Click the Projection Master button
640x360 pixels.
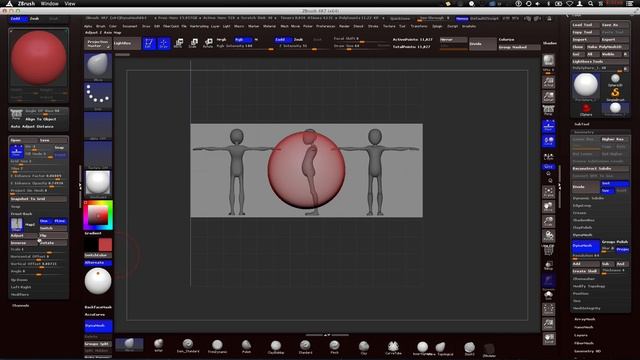(x=98, y=43)
